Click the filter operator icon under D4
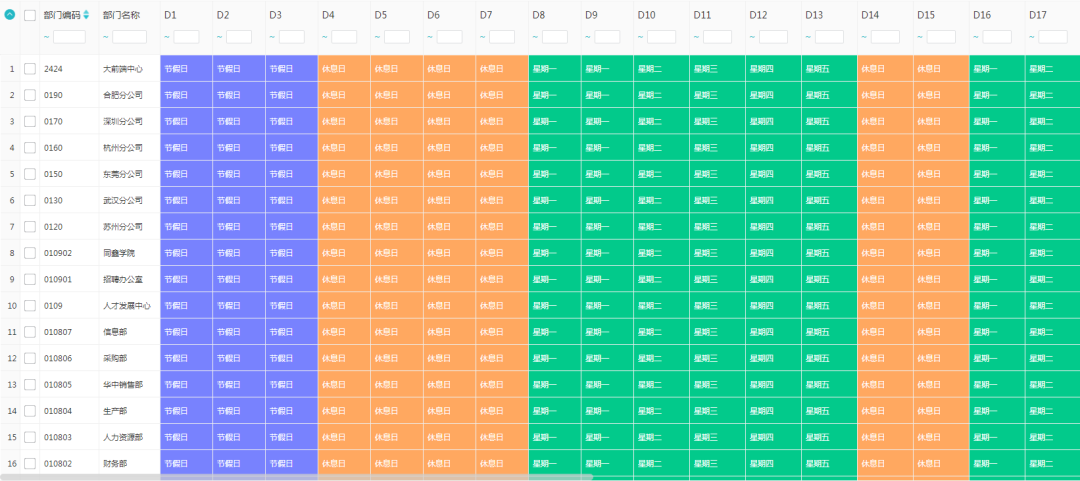The width and height of the screenshot is (1080, 481). point(325,37)
